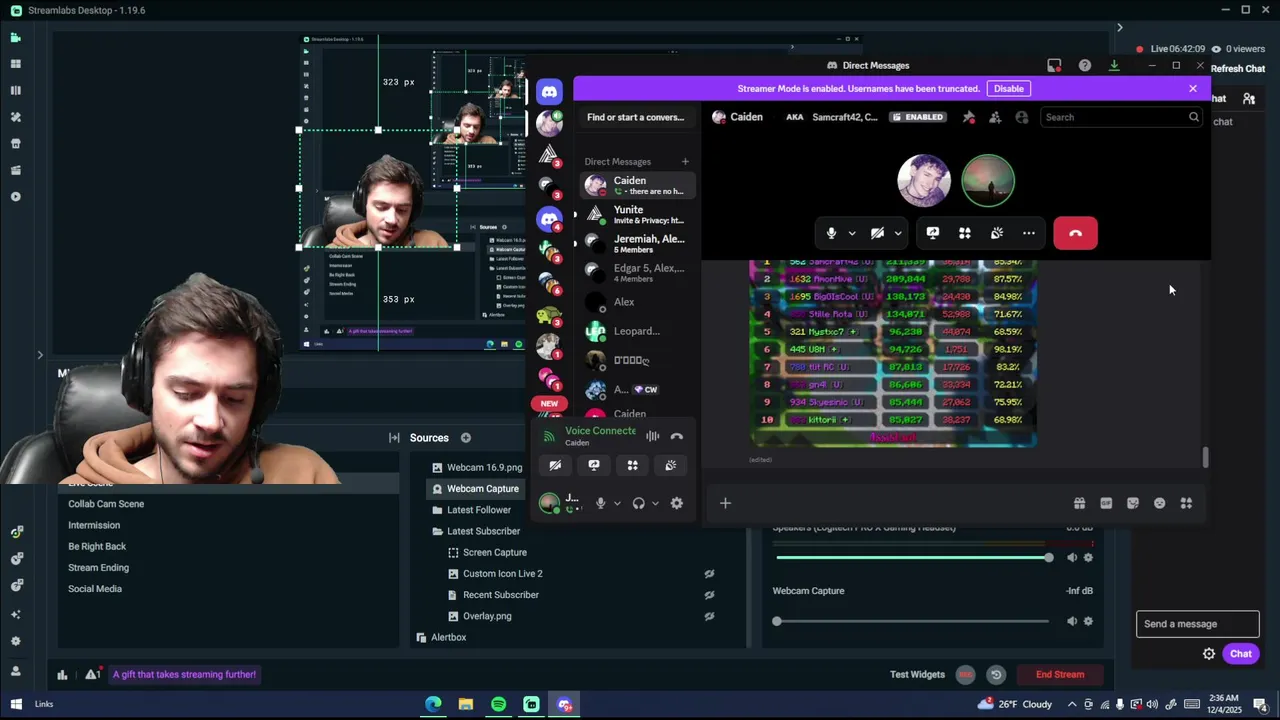Add a new source with plus icon

pyautogui.click(x=466, y=438)
